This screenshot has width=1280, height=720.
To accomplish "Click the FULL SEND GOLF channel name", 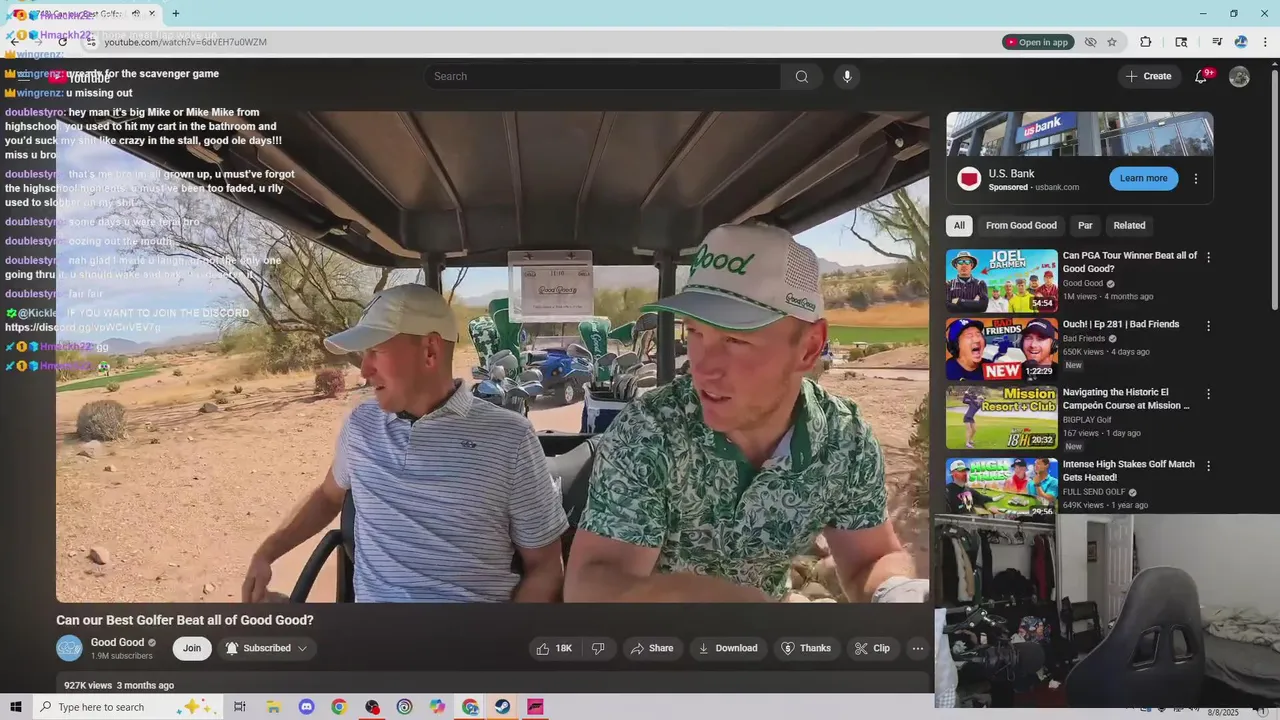I will tap(1094, 492).
